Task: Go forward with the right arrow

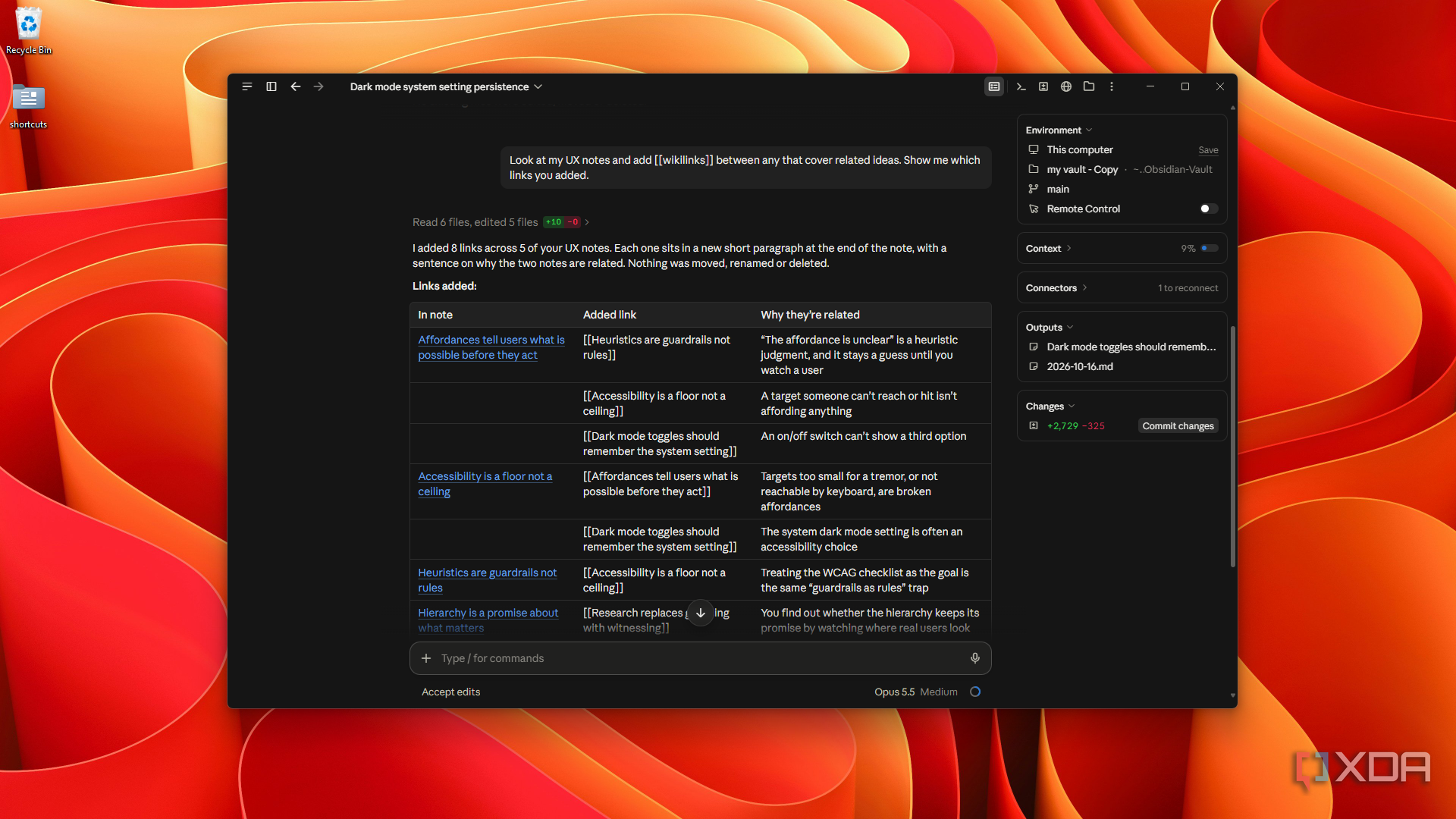Action: (318, 86)
